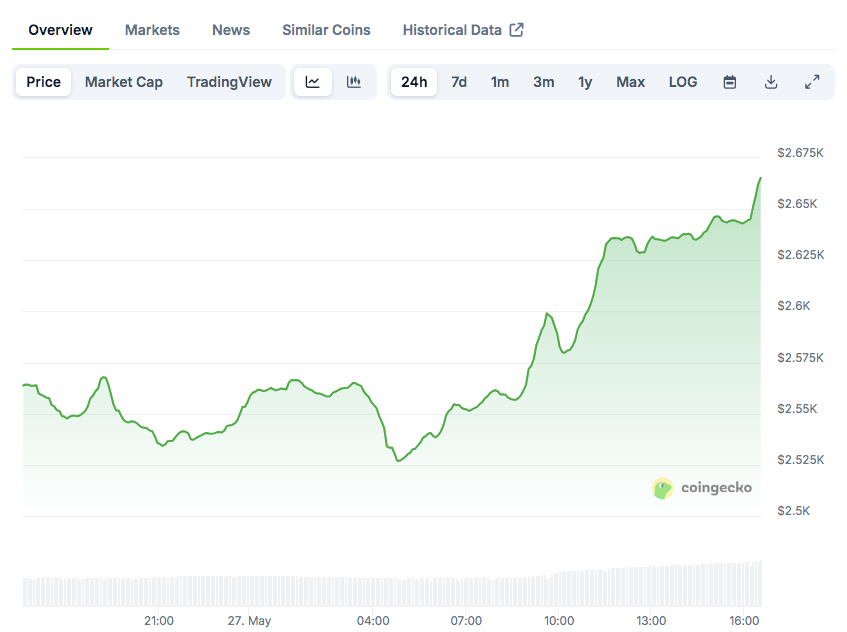Select the Price chart mode
Viewport: 847px width, 632px height.
click(43, 82)
